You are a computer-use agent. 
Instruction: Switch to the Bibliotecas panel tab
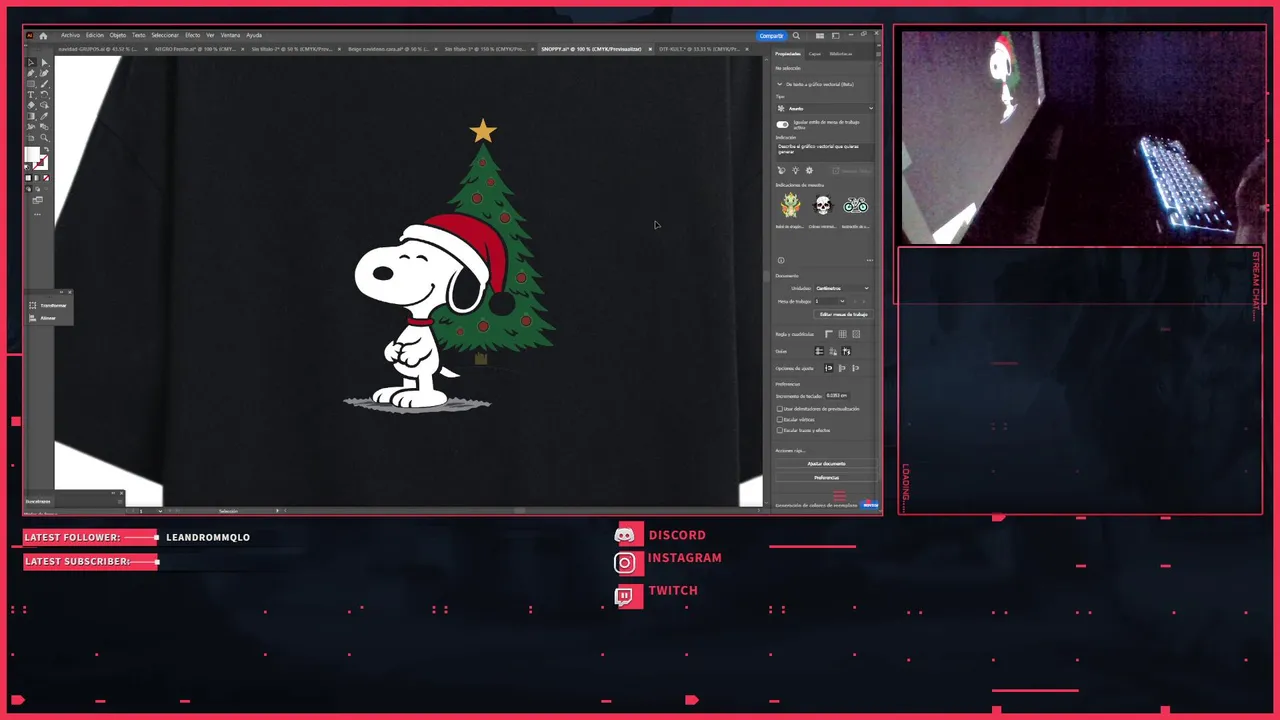[x=841, y=54]
